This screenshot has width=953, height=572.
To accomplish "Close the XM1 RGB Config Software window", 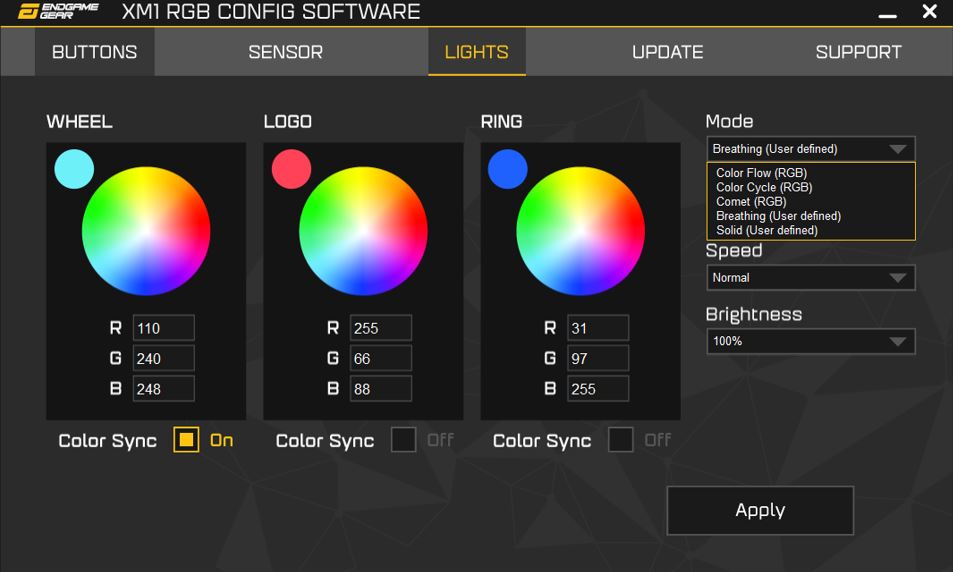I will (929, 11).
